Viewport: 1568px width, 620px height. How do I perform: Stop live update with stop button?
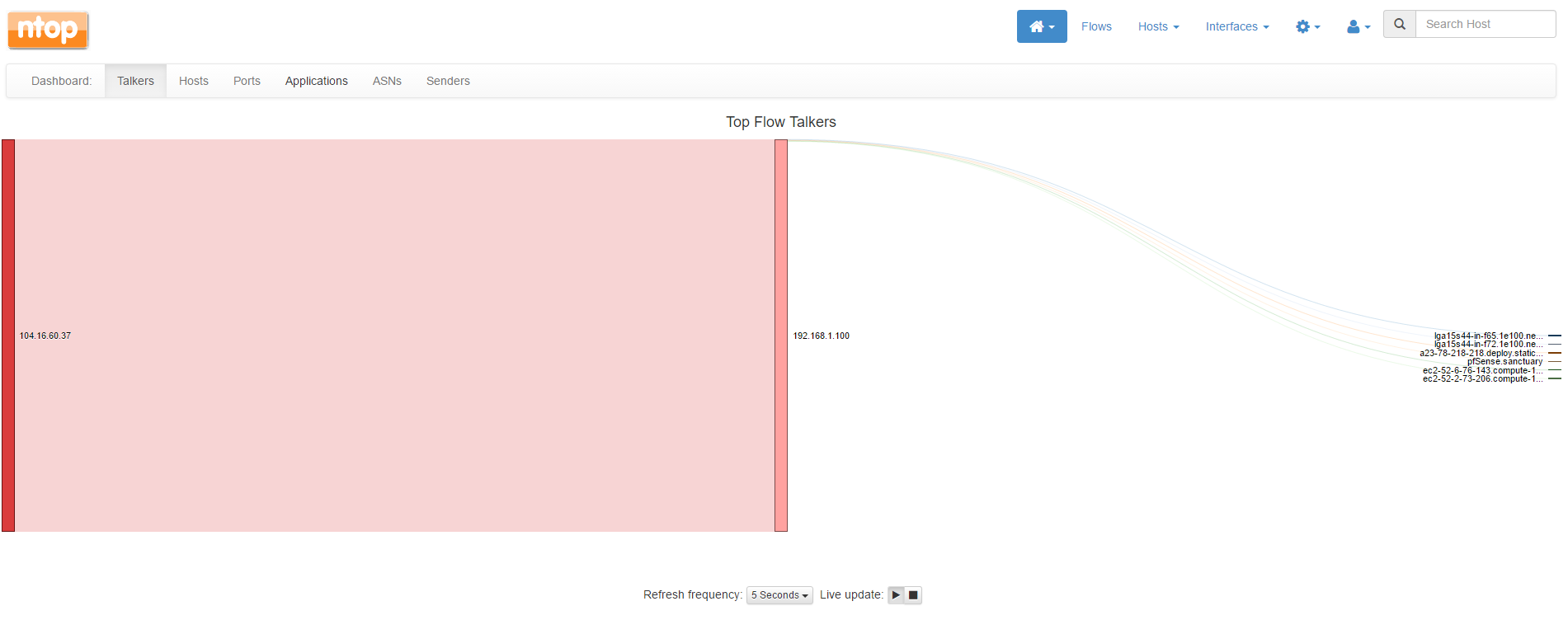coord(913,595)
